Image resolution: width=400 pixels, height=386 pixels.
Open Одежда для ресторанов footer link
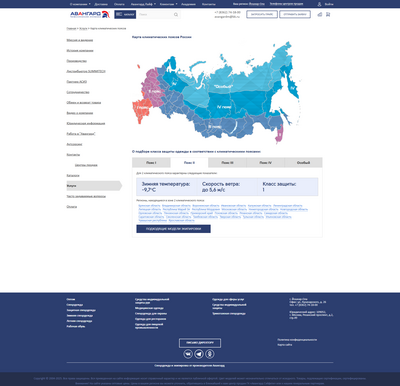pyautogui.click(x=150, y=319)
